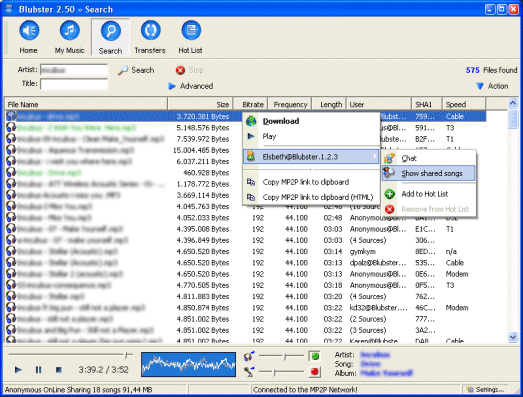
Task: Click the stop button in the player
Action: (59, 370)
